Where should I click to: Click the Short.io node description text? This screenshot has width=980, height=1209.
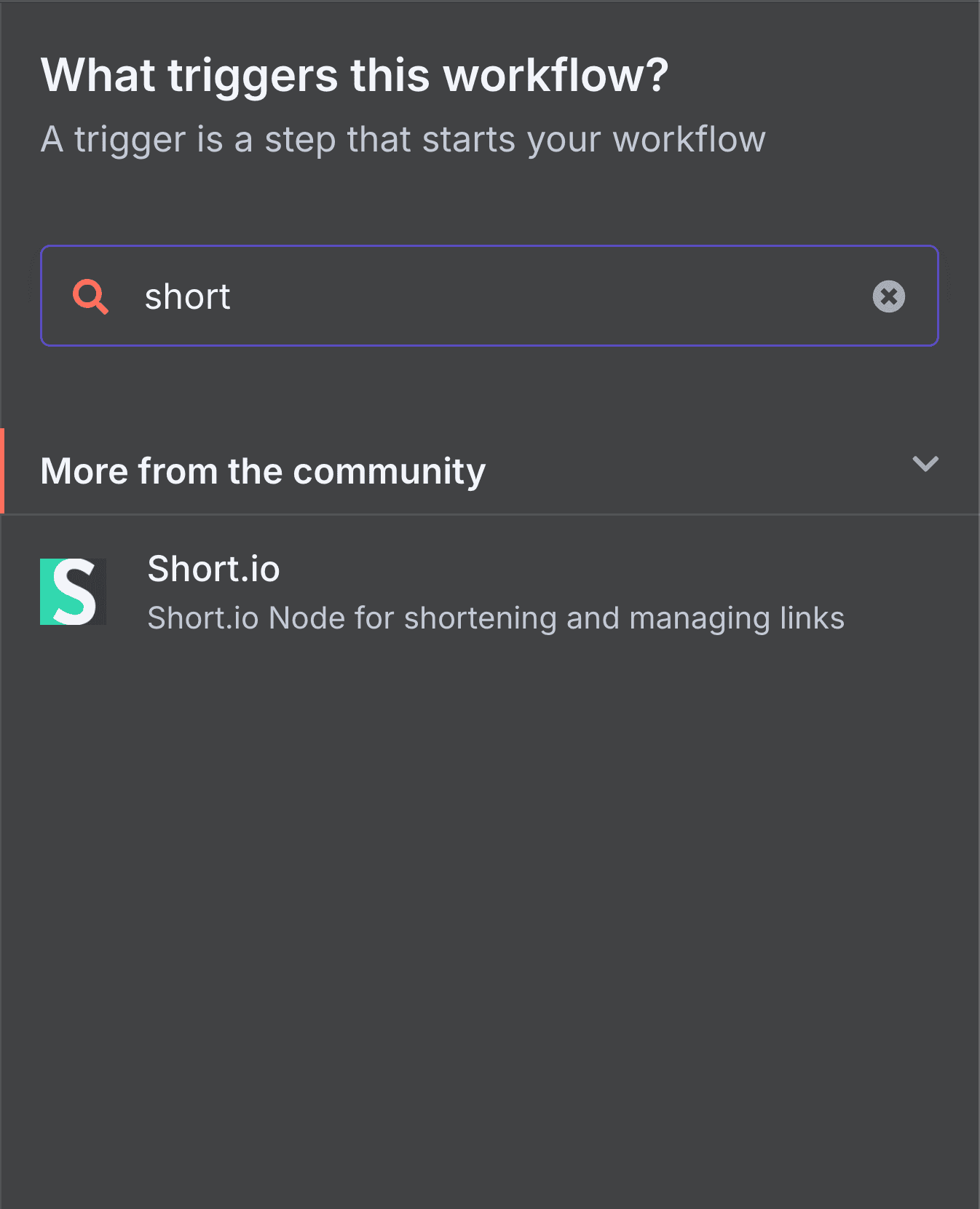(x=496, y=618)
